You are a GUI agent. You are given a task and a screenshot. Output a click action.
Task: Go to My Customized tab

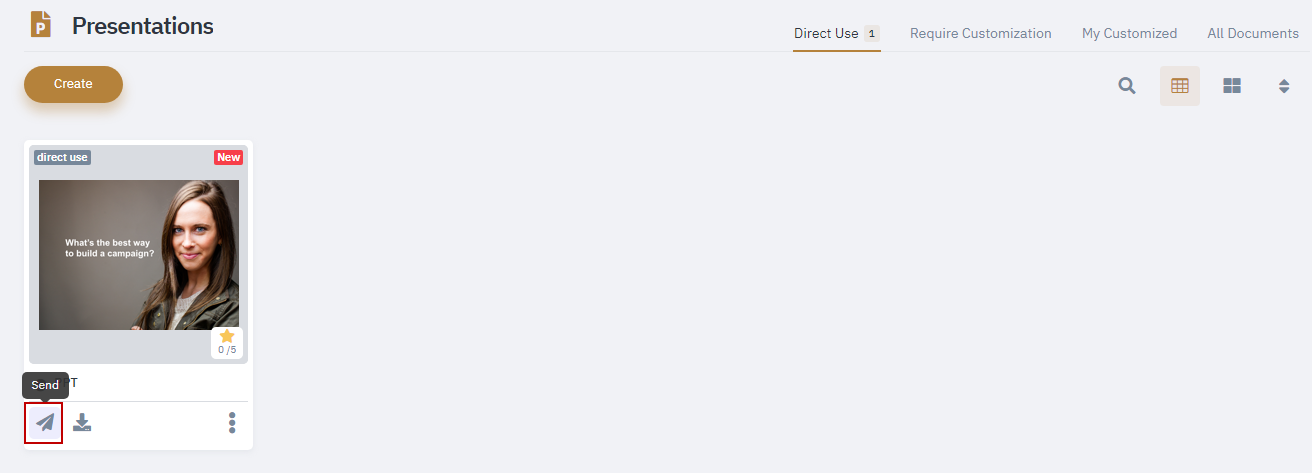click(x=1129, y=33)
